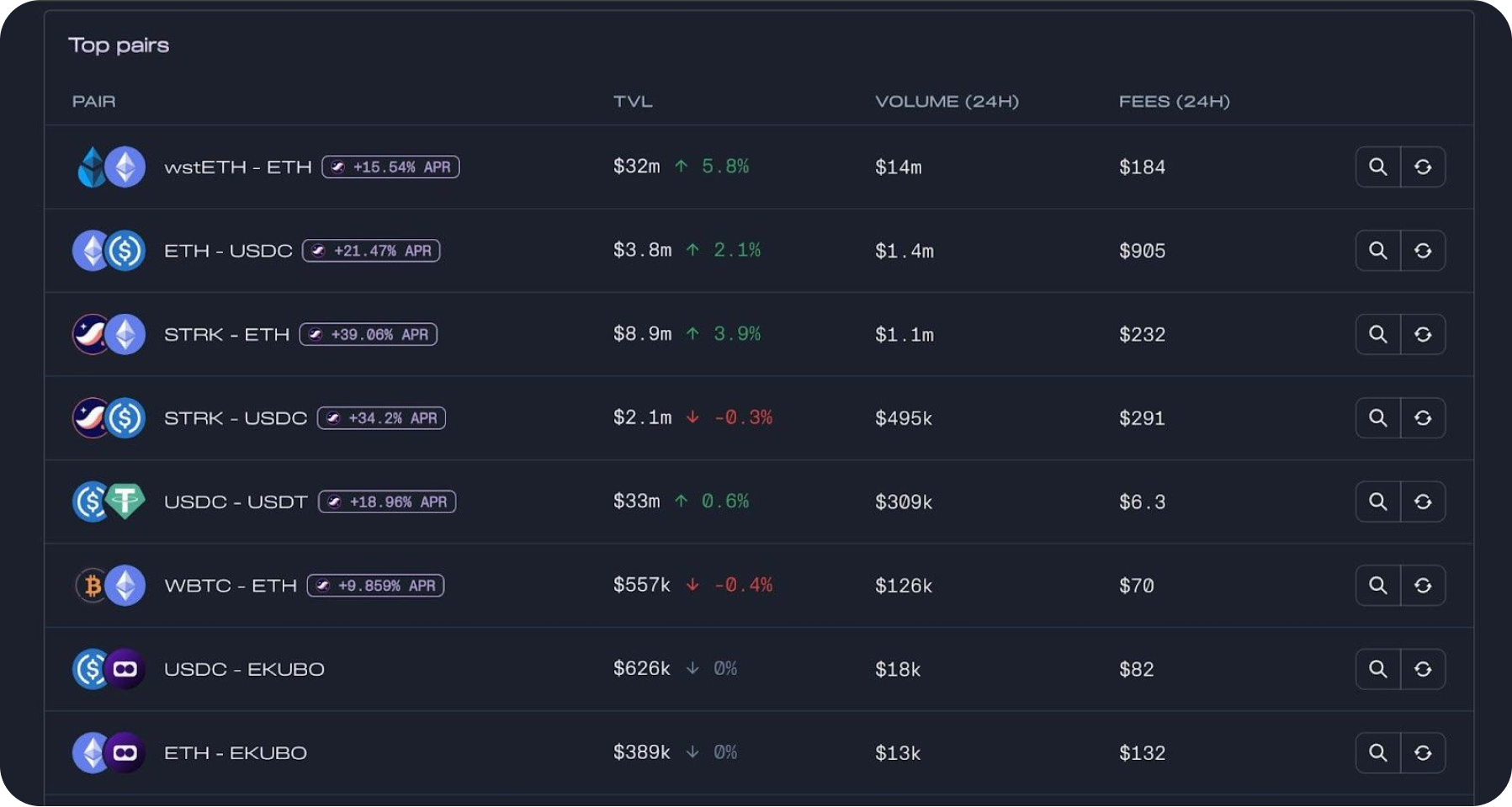
Task: Click the refresh icon on the ETH - USDC row
Action: 1423,250
